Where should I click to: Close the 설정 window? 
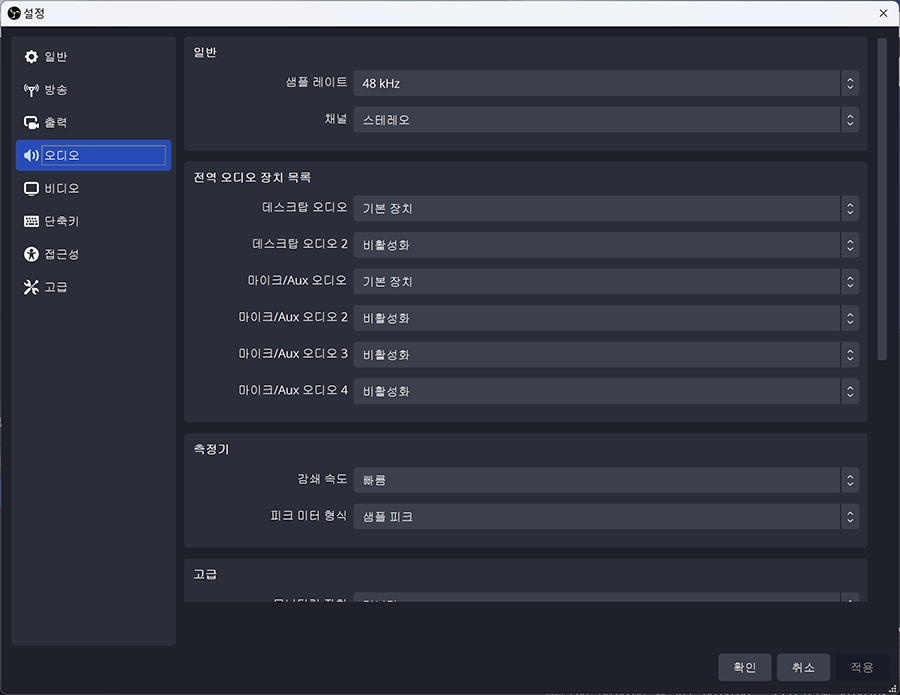pyautogui.click(x=883, y=13)
